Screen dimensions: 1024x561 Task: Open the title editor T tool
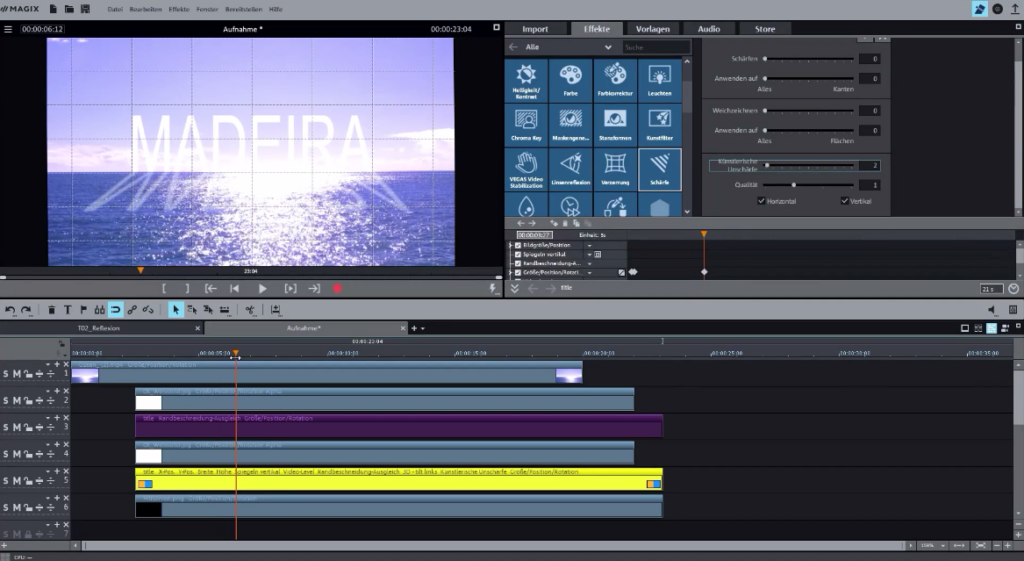point(67,310)
